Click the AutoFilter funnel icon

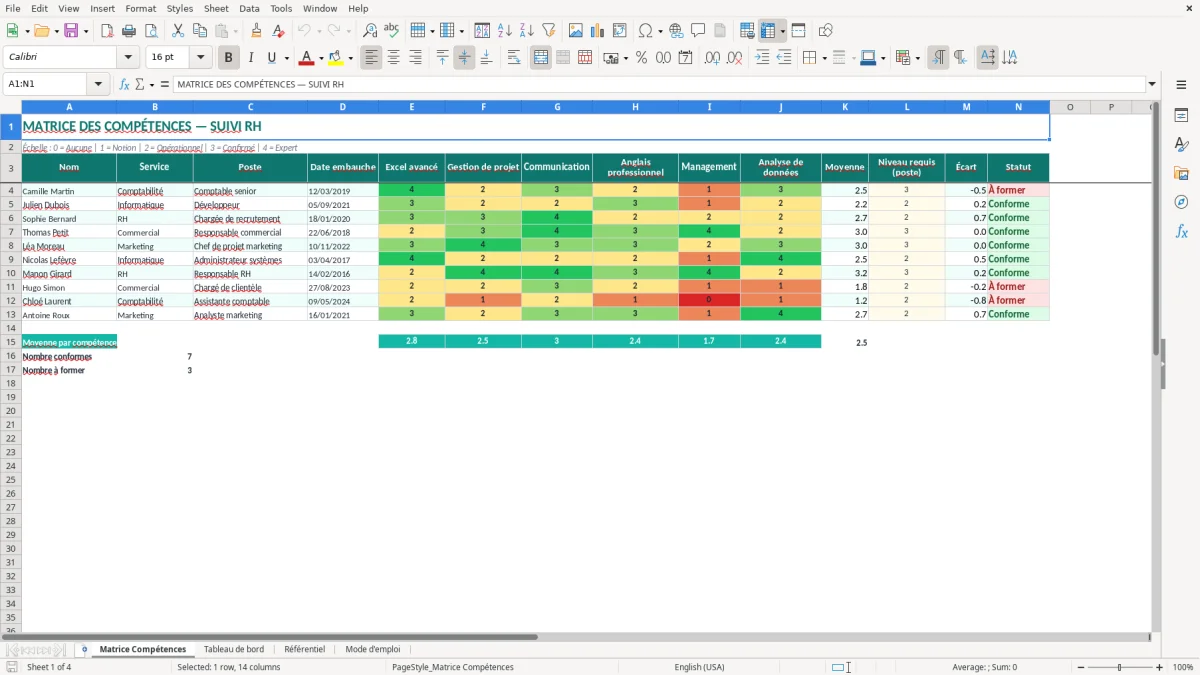click(549, 30)
